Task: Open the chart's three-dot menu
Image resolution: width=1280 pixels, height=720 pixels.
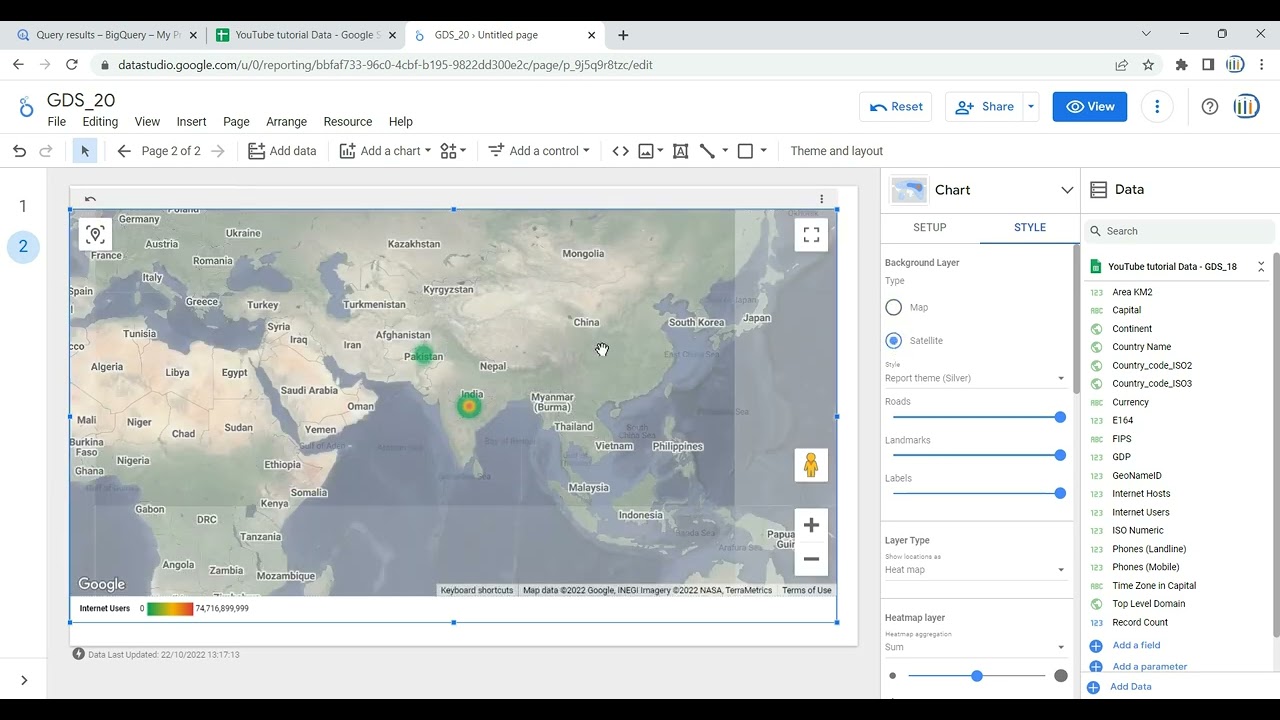Action: point(822,199)
